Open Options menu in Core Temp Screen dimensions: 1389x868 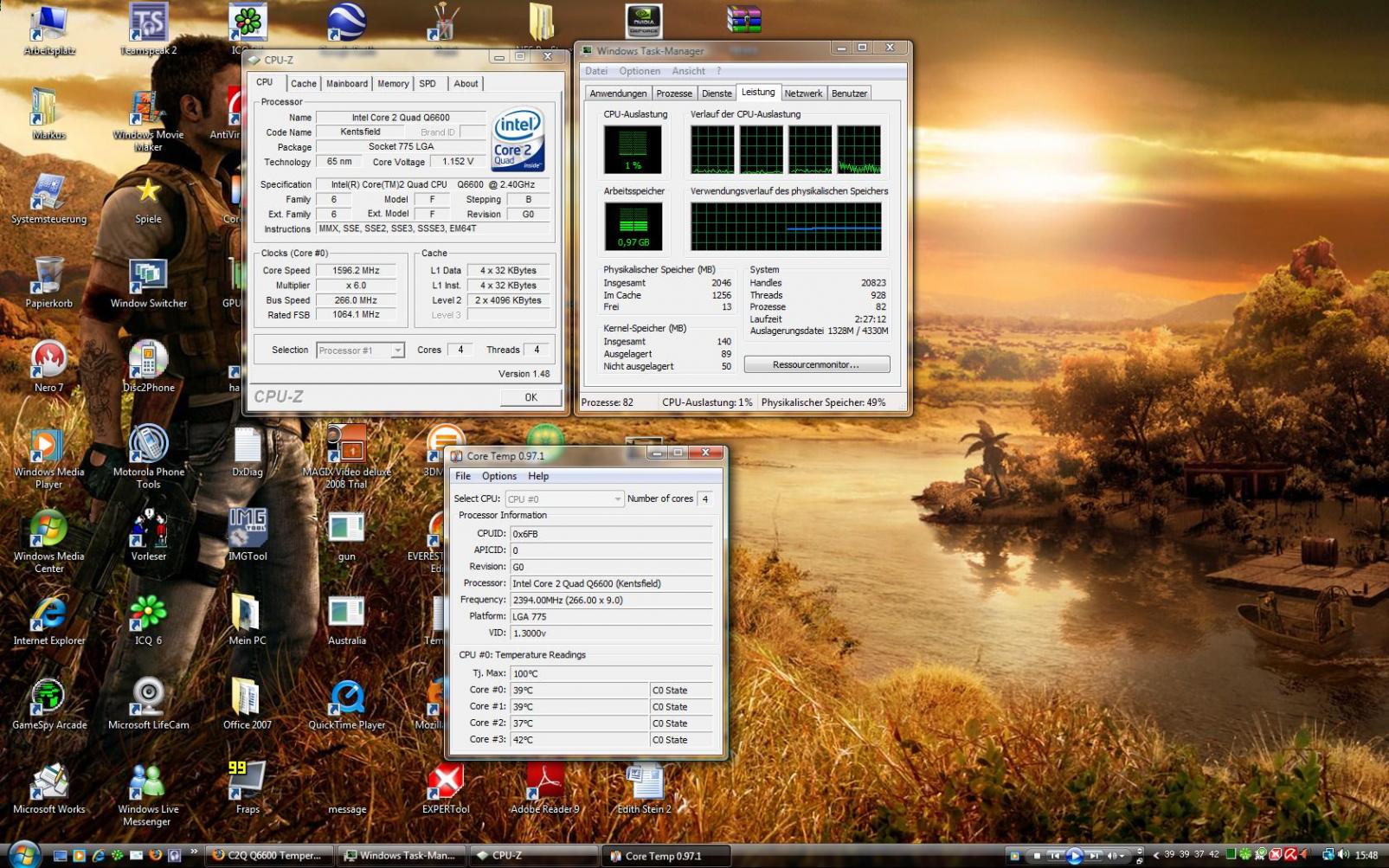499,476
